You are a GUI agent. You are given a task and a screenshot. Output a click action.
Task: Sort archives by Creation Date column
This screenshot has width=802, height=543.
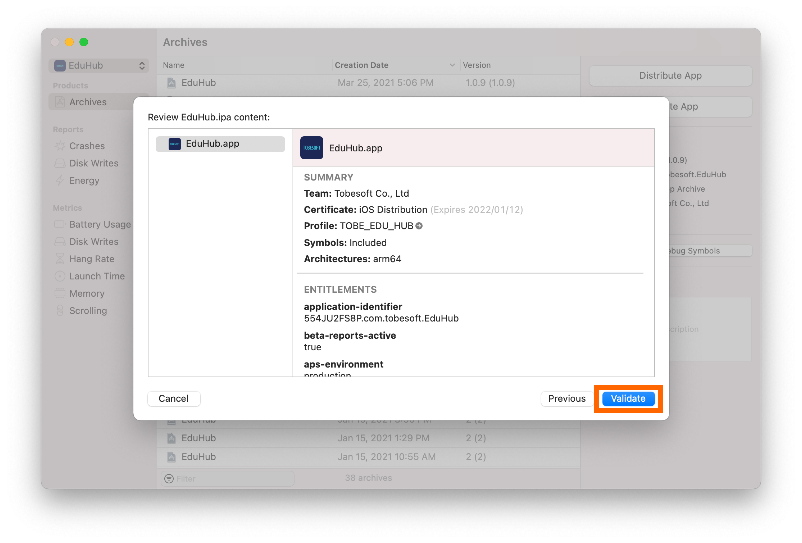(361, 65)
